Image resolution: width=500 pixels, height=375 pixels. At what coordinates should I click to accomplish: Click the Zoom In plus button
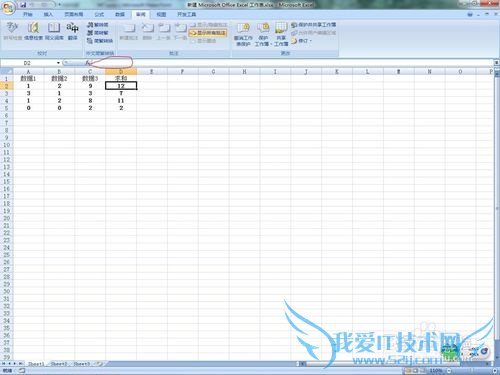494,371
